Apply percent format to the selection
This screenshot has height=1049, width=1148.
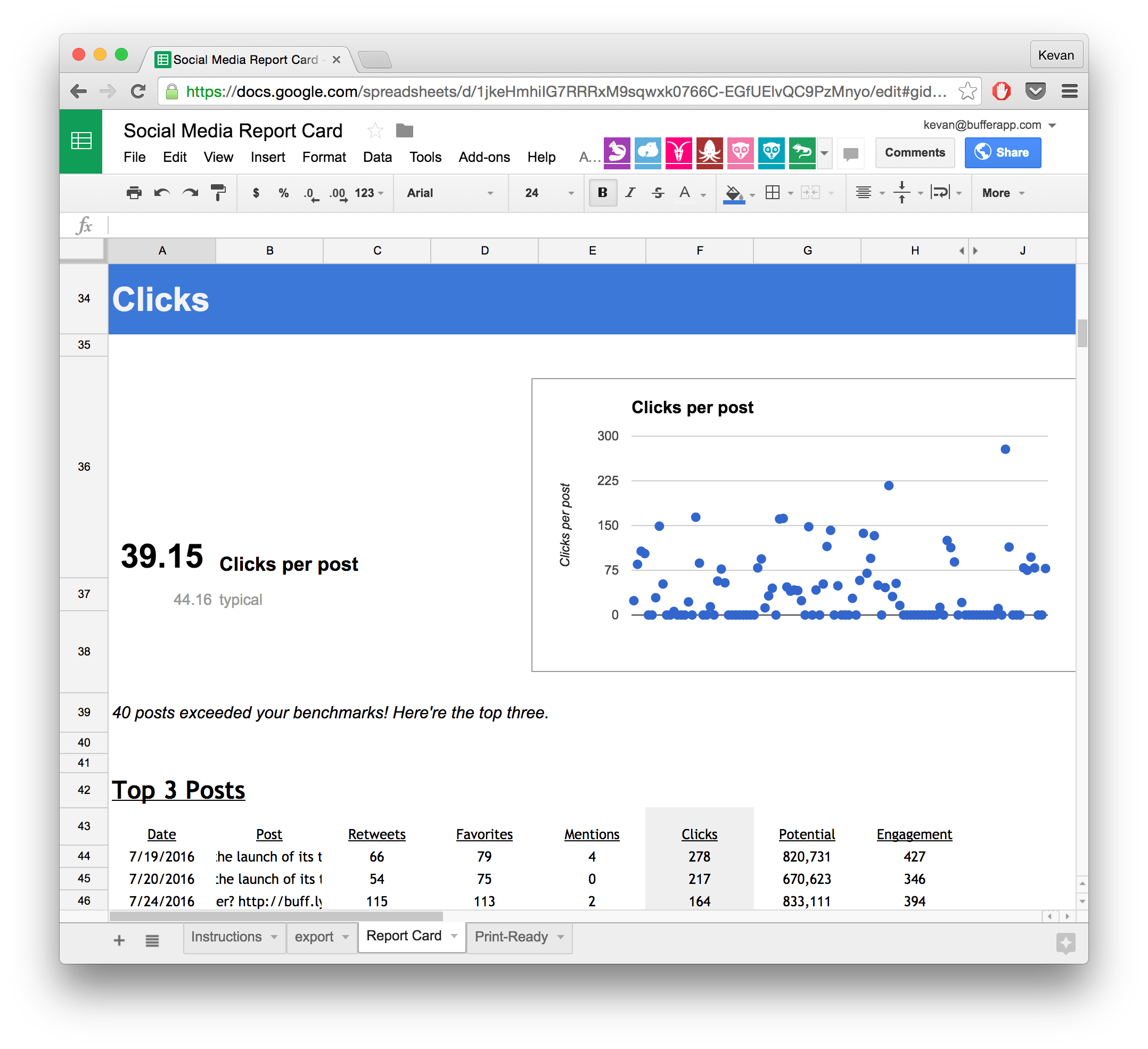[x=283, y=193]
